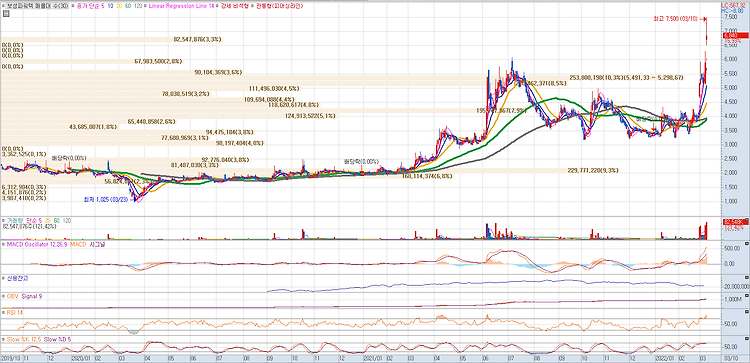Click the '111,496,030(4.5%)' volume profile label
The image size is (750, 363).
(x=274, y=88)
